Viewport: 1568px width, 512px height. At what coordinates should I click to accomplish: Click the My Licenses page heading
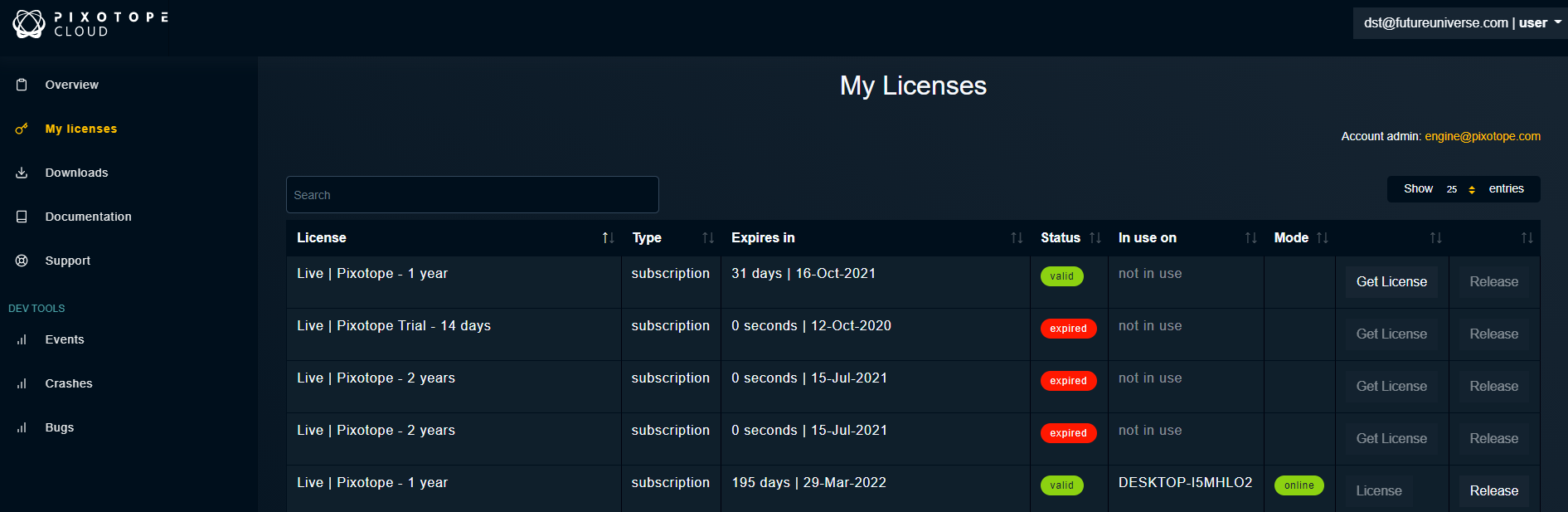[x=913, y=85]
